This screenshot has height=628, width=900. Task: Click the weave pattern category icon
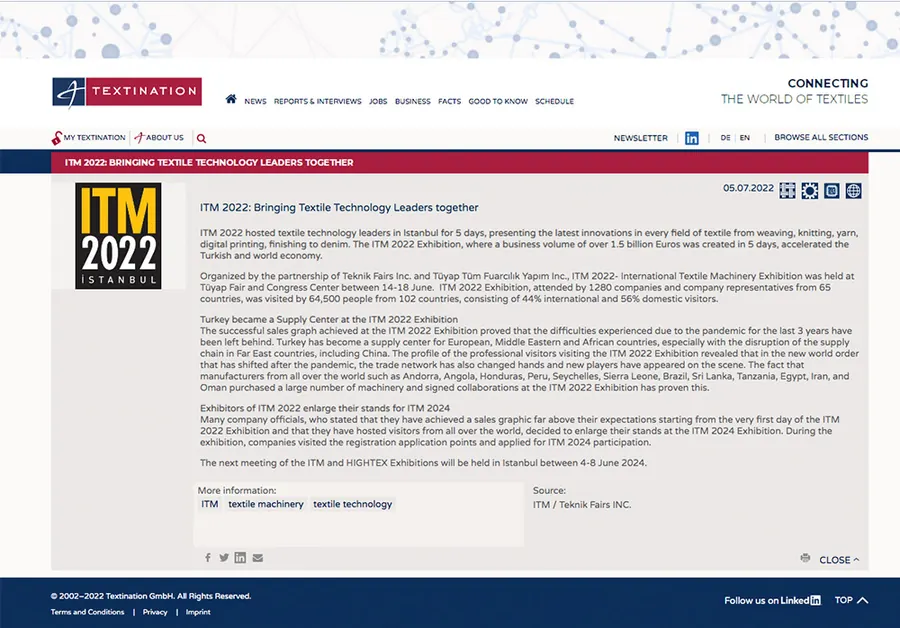(x=788, y=191)
